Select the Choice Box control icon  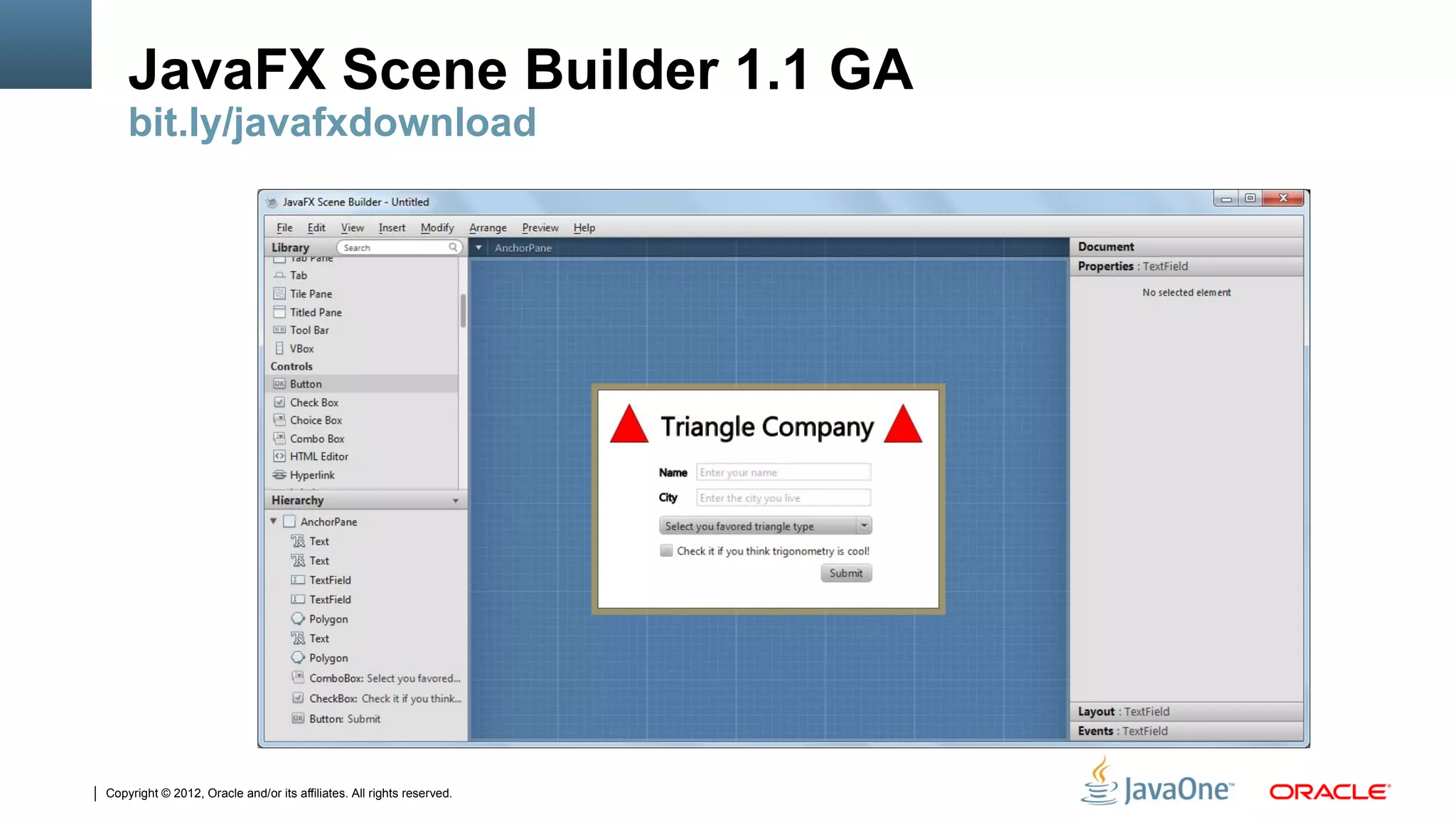pyautogui.click(x=279, y=420)
